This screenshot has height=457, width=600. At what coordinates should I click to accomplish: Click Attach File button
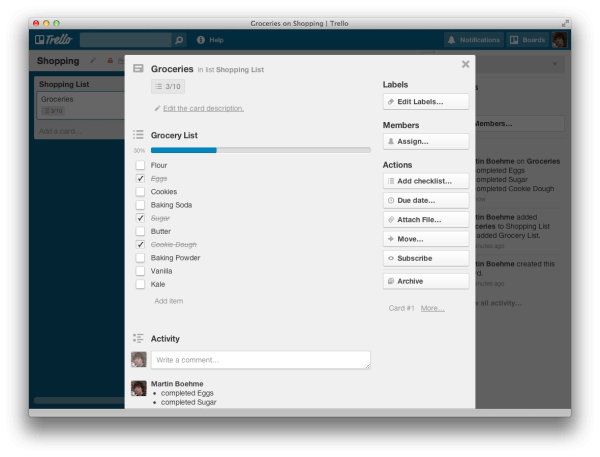(x=426, y=220)
